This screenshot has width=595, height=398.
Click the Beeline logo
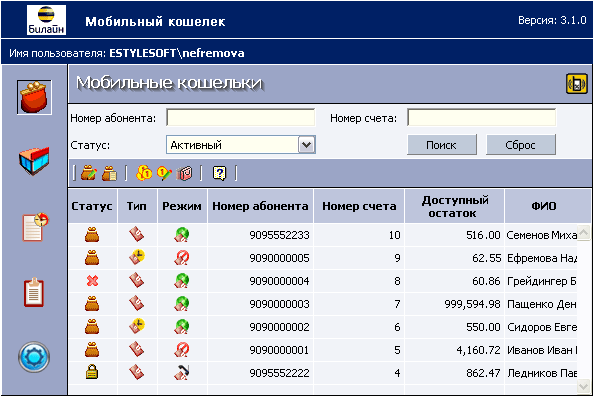tap(46, 20)
